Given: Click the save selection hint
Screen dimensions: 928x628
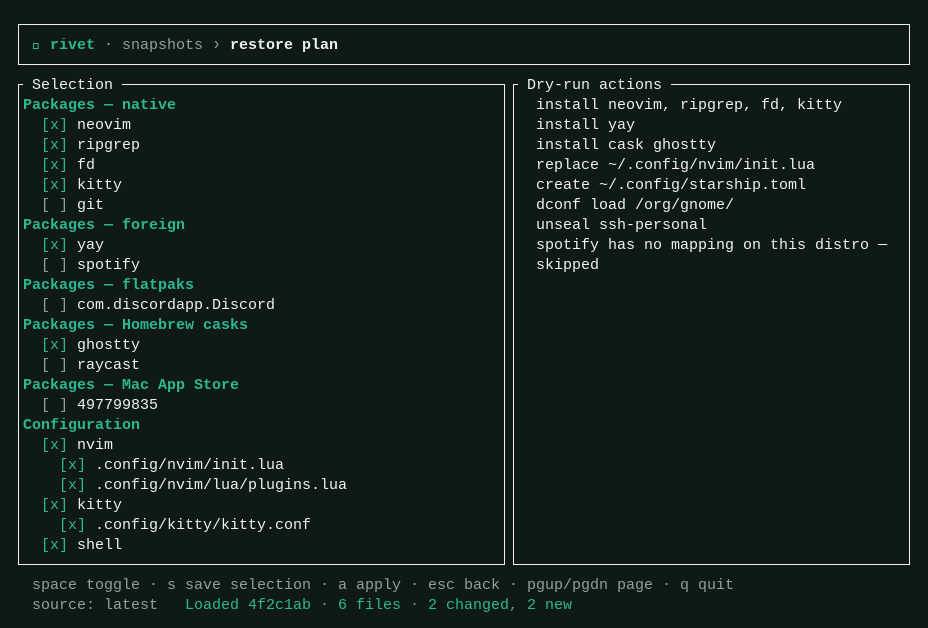Looking at the screenshot, I should [x=239, y=585].
